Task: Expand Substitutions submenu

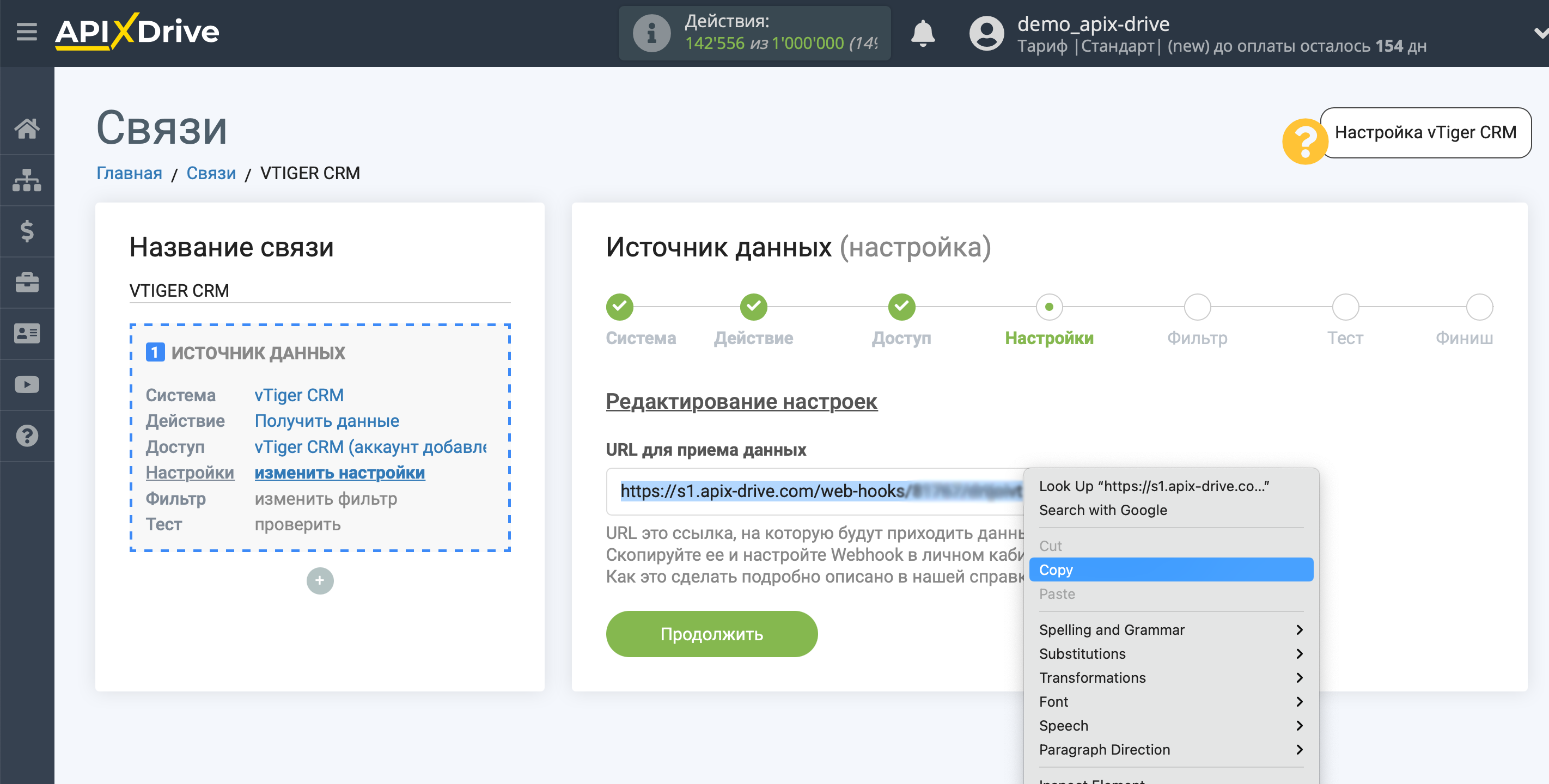Action: click(x=1171, y=653)
